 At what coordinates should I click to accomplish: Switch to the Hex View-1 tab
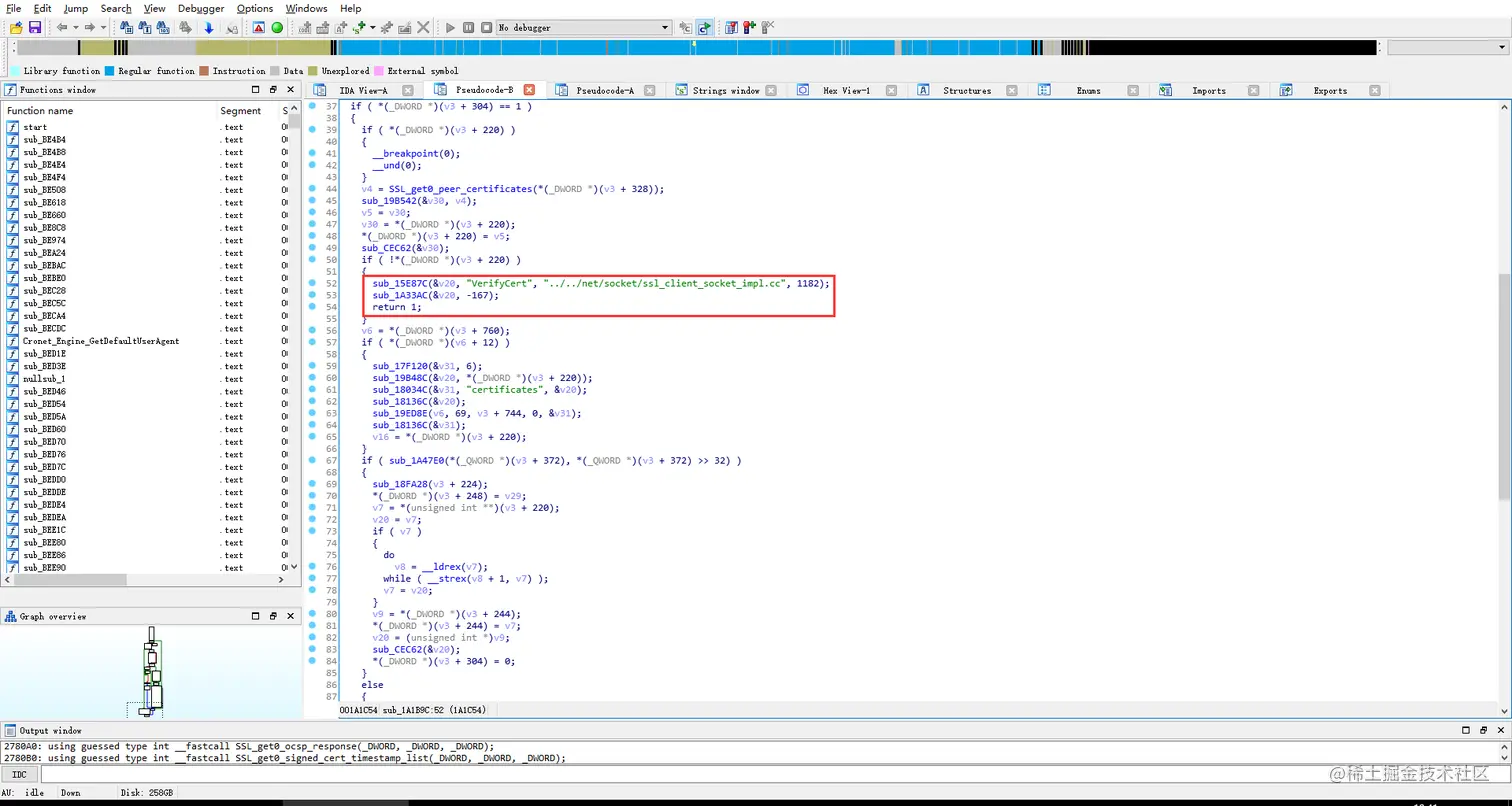[x=846, y=91]
